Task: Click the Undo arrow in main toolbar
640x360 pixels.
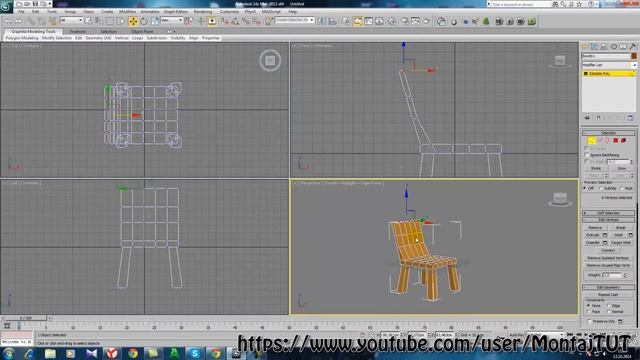Action: [x=8, y=22]
